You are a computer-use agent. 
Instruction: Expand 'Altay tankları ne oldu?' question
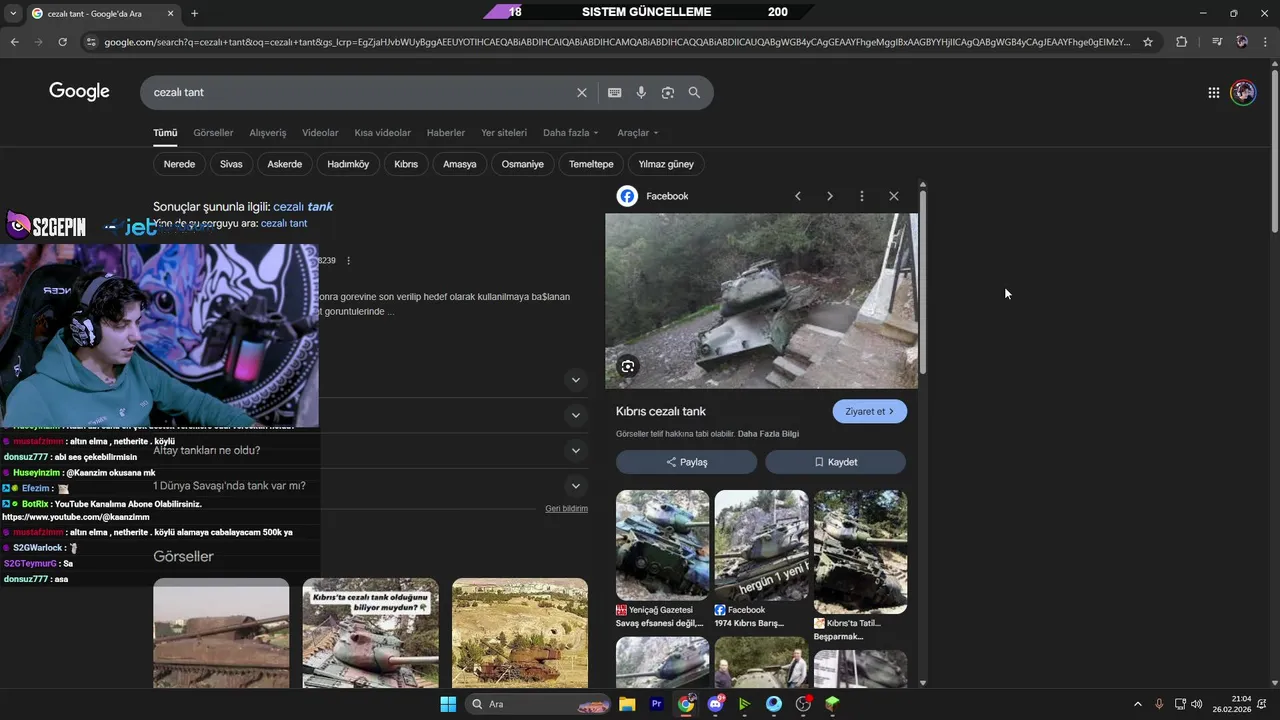tap(575, 450)
